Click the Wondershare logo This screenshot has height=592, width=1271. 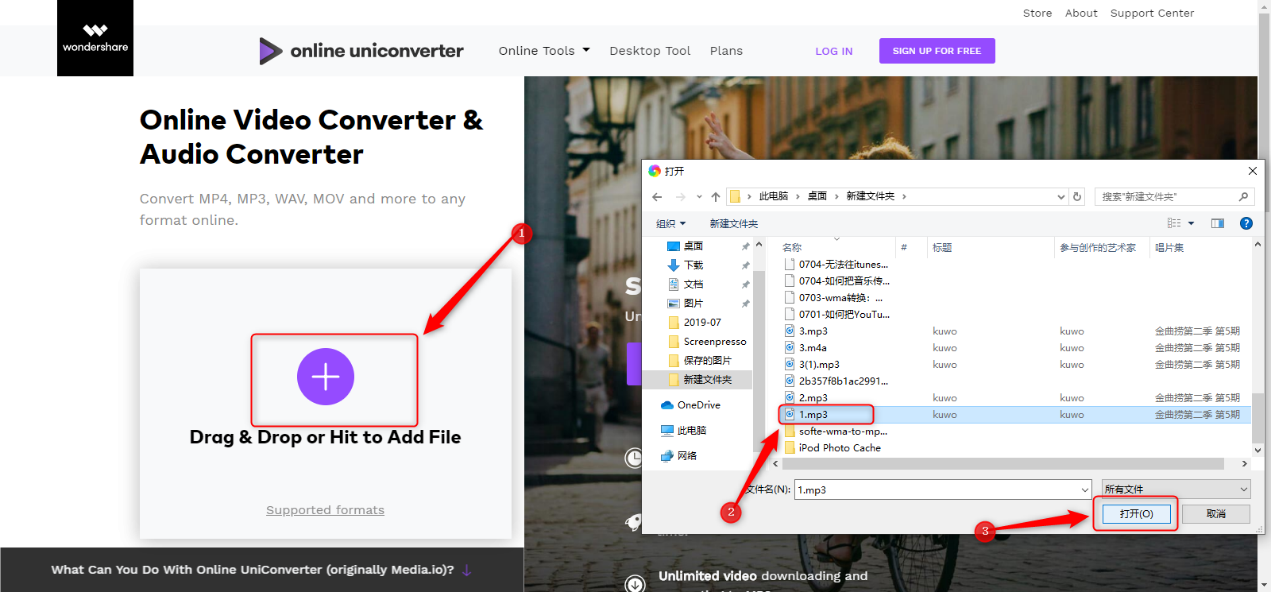[x=95, y=38]
